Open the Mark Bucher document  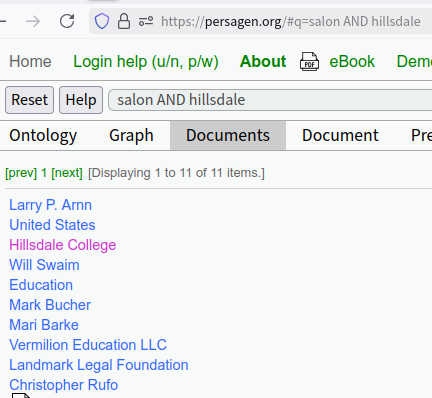point(50,305)
